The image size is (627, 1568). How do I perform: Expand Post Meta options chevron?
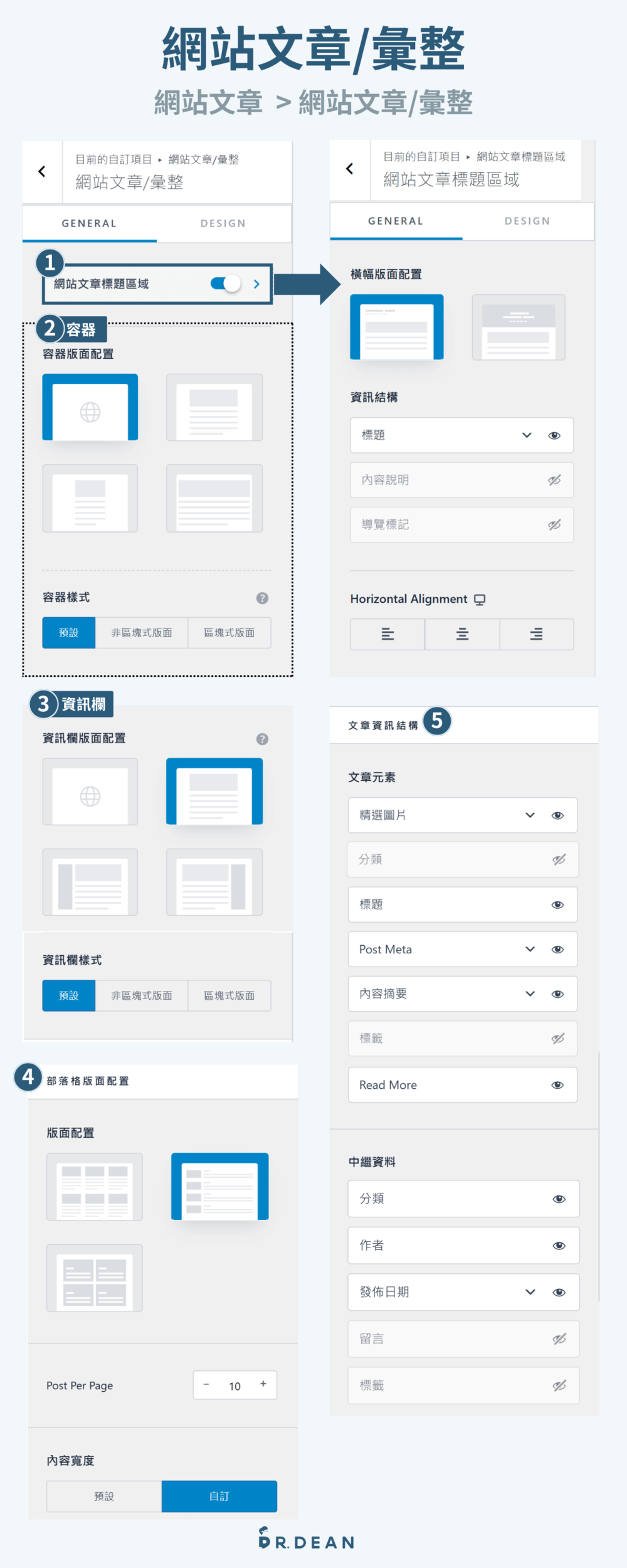pos(530,950)
